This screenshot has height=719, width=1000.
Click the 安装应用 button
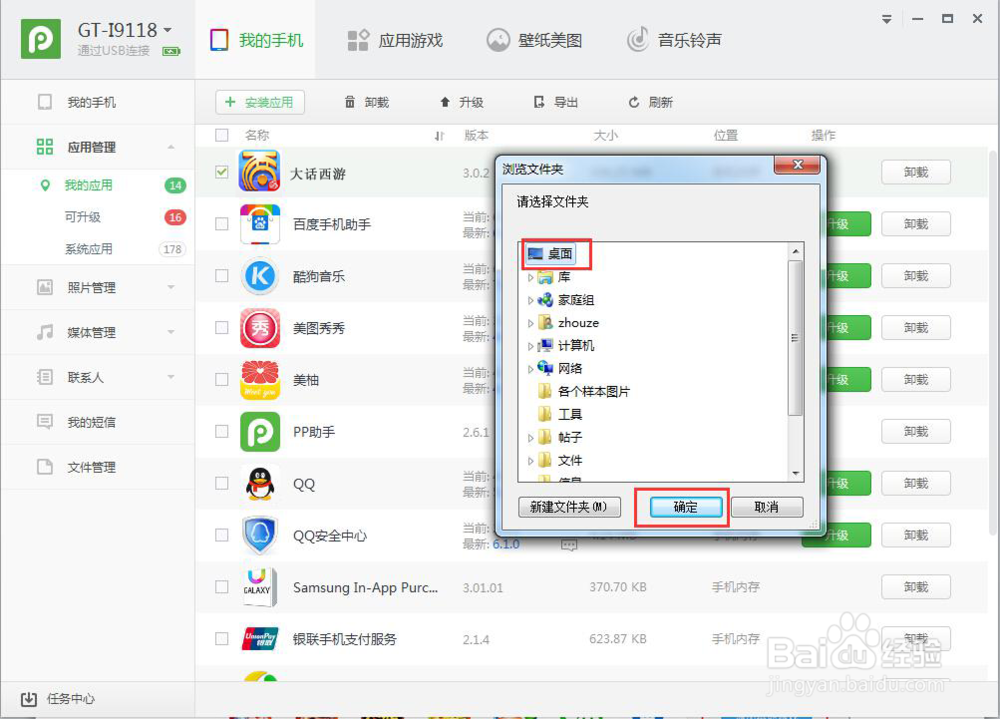pos(260,102)
